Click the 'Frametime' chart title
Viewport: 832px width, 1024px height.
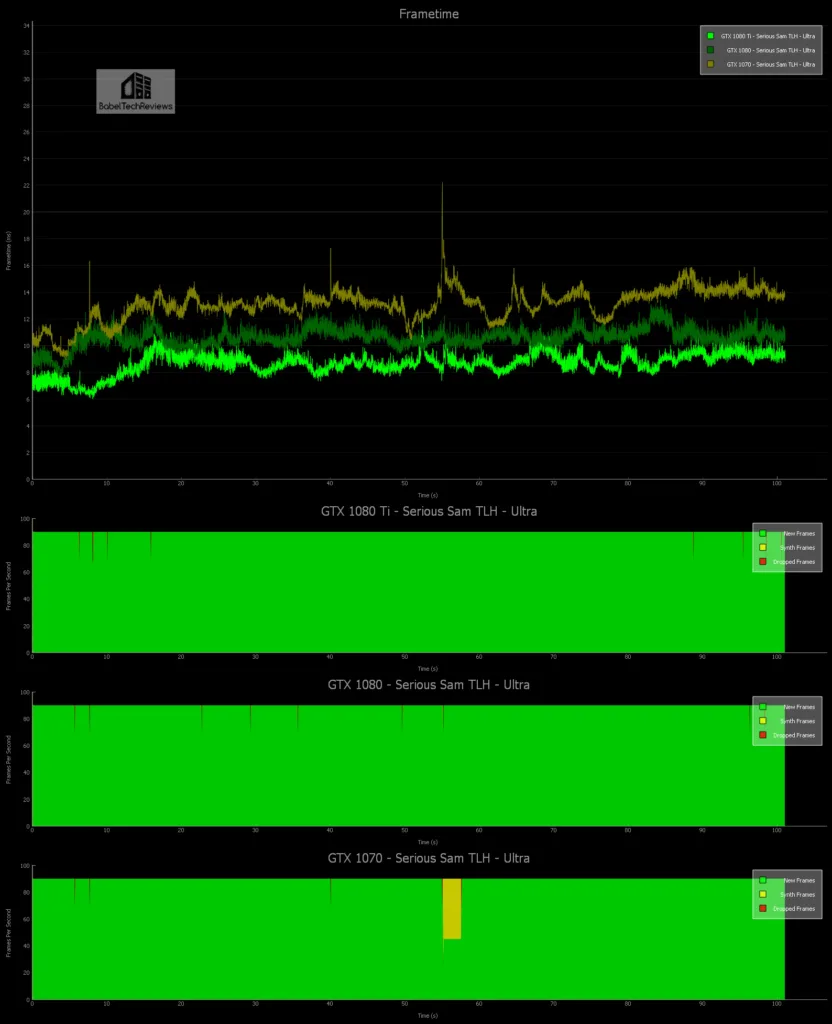point(428,14)
